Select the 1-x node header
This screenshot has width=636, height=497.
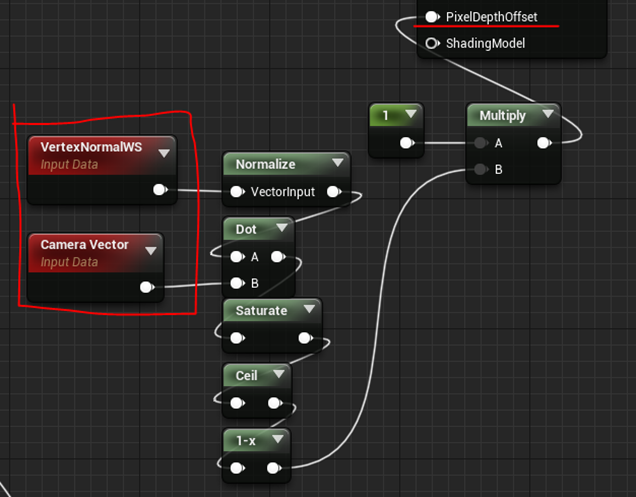pyautogui.click(x=257, y=441)
